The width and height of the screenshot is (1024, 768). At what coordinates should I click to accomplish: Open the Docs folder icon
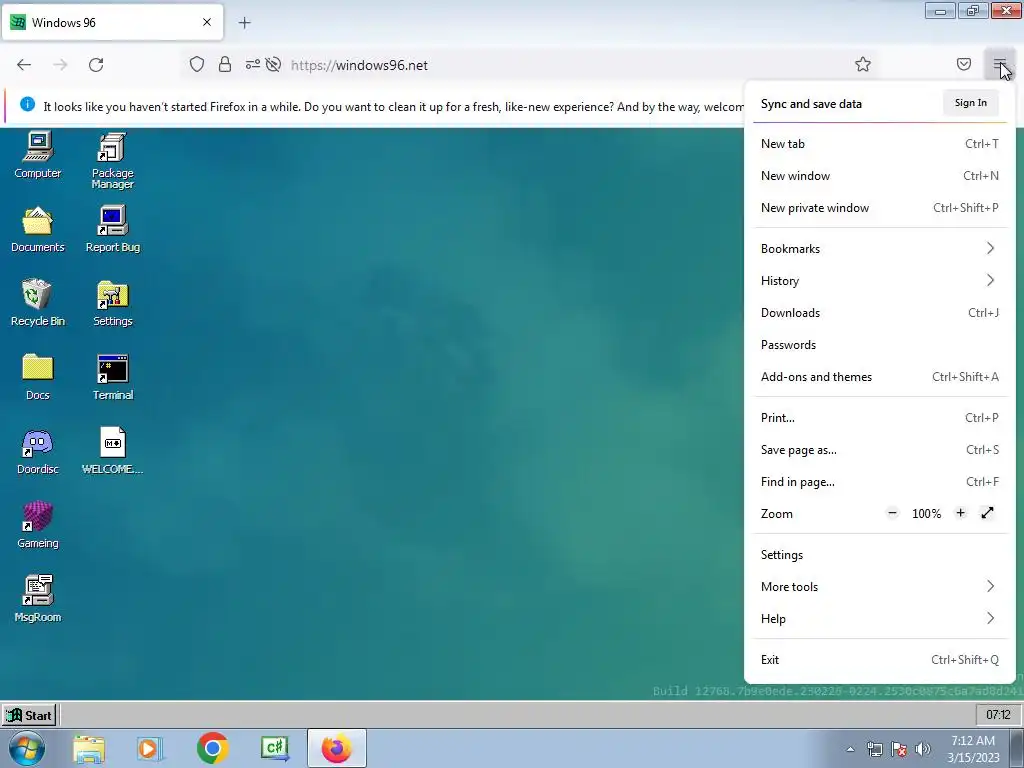(x=38, y=377)
